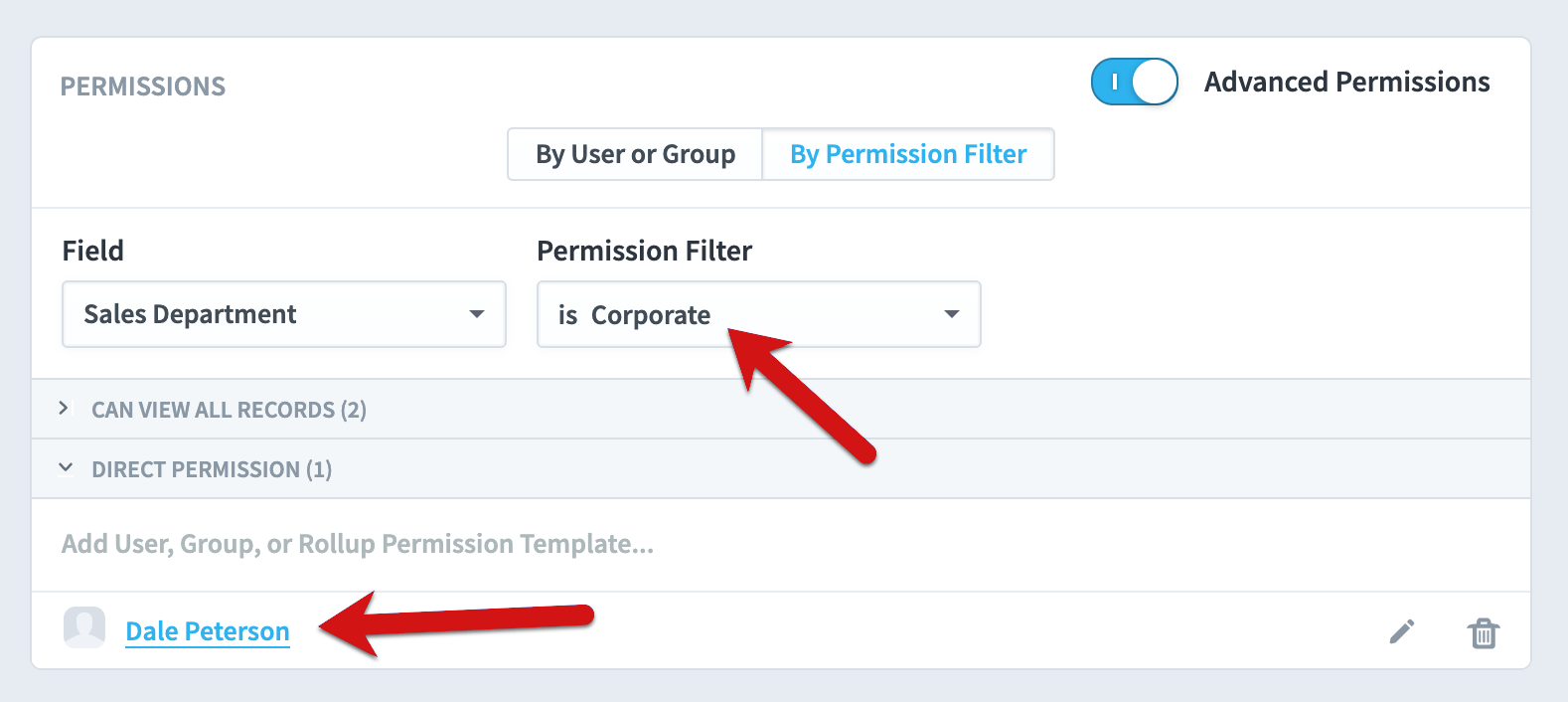Open the Dale Peterson user link
This screenshot has height=702, width=1568.
pyautogui.click(x=208, y=631)
